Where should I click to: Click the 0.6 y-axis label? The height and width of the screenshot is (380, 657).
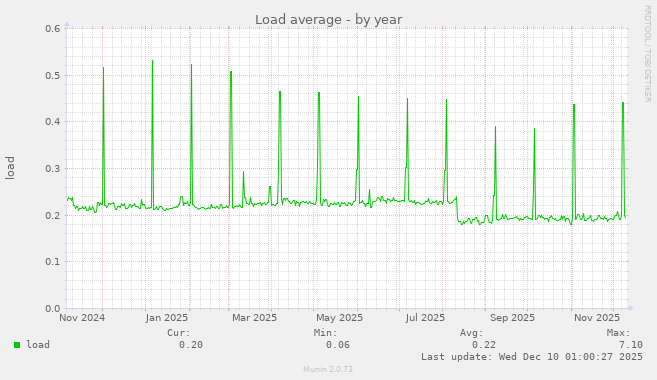click(x=53, y=28)
